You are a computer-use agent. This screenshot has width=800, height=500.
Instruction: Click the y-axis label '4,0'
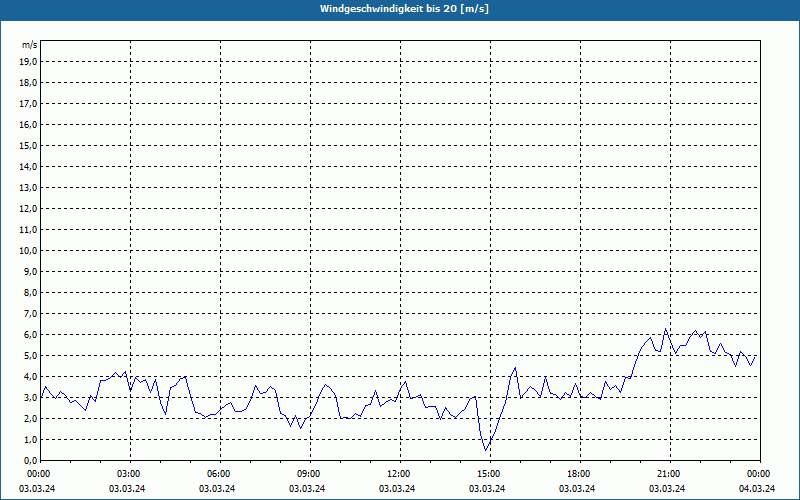point(31,377)
